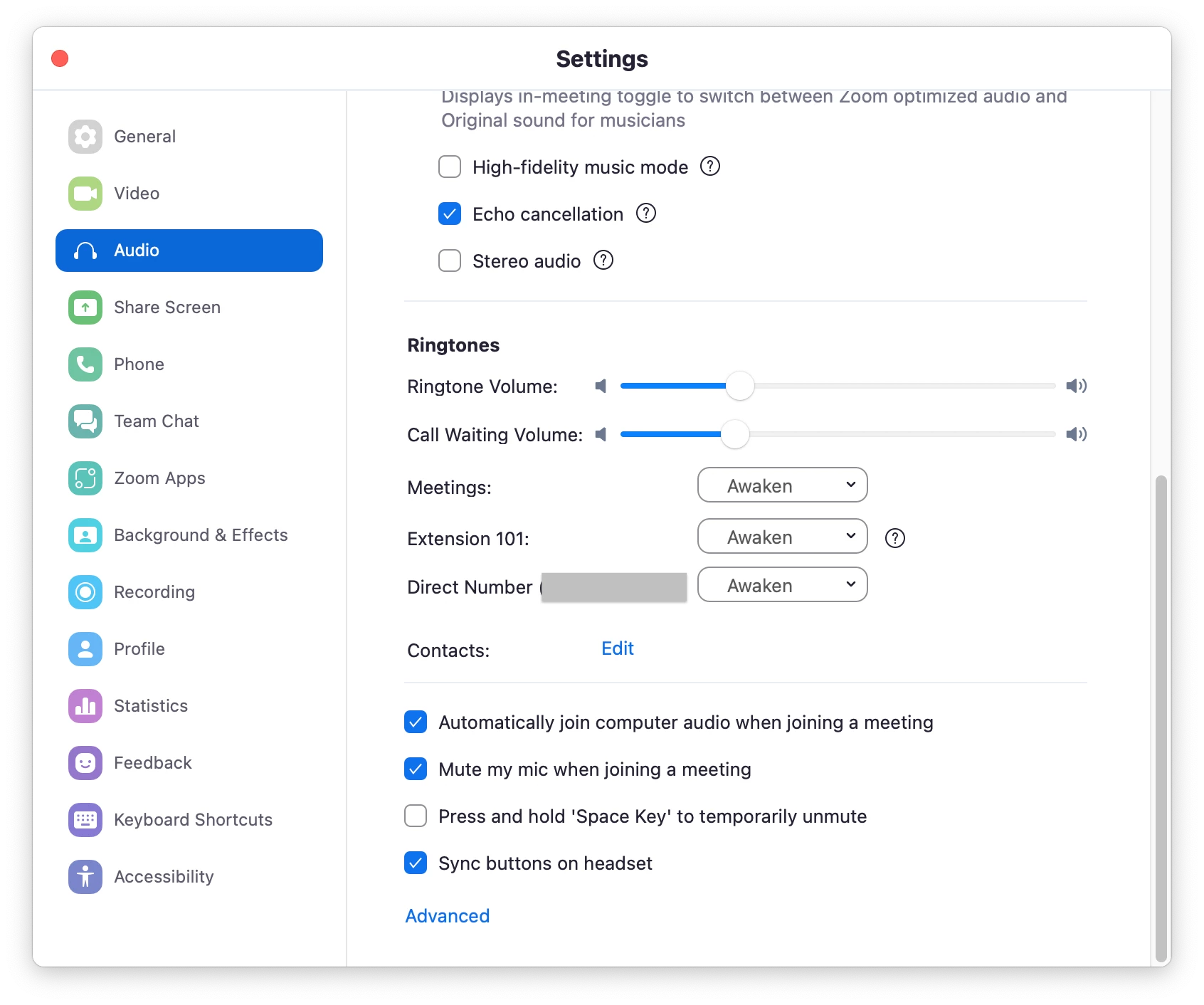Screen dimensions: 1204x1005
Task: Open help for Stereo audio
Action: [x=603, y=261]
